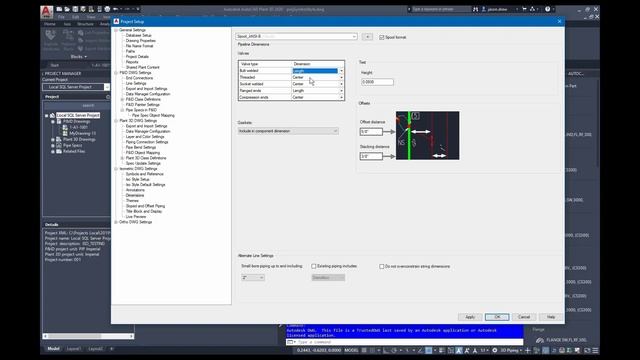
Task: Collapse the Isometric DWG Settings node
Action: coord(116,169)
